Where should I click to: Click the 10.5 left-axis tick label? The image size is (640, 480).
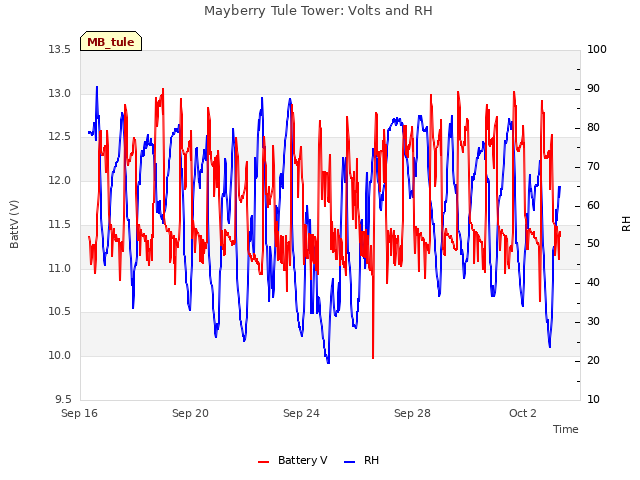click(x=60, y=311)
